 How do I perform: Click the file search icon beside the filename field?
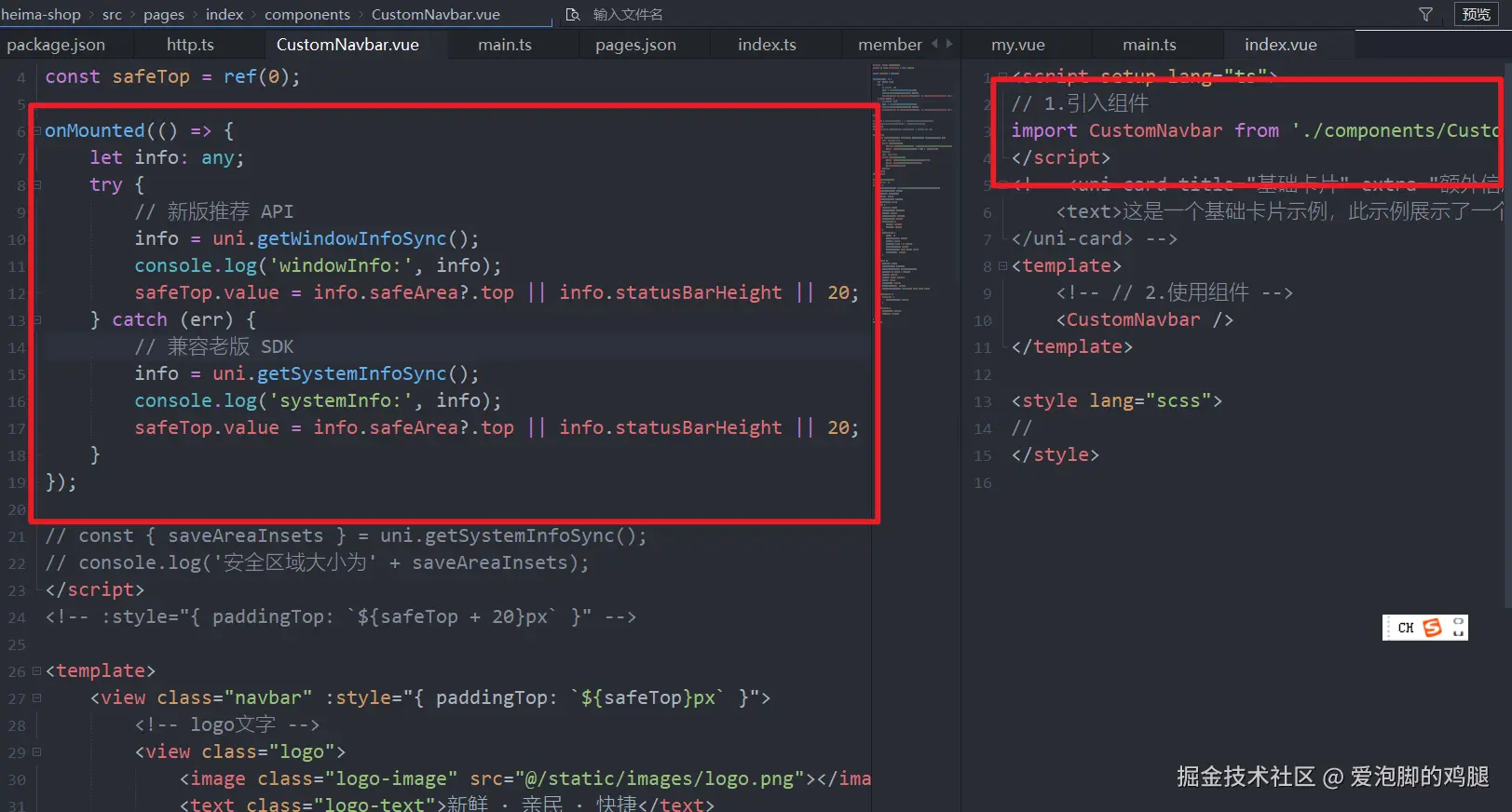pos(573,15)
